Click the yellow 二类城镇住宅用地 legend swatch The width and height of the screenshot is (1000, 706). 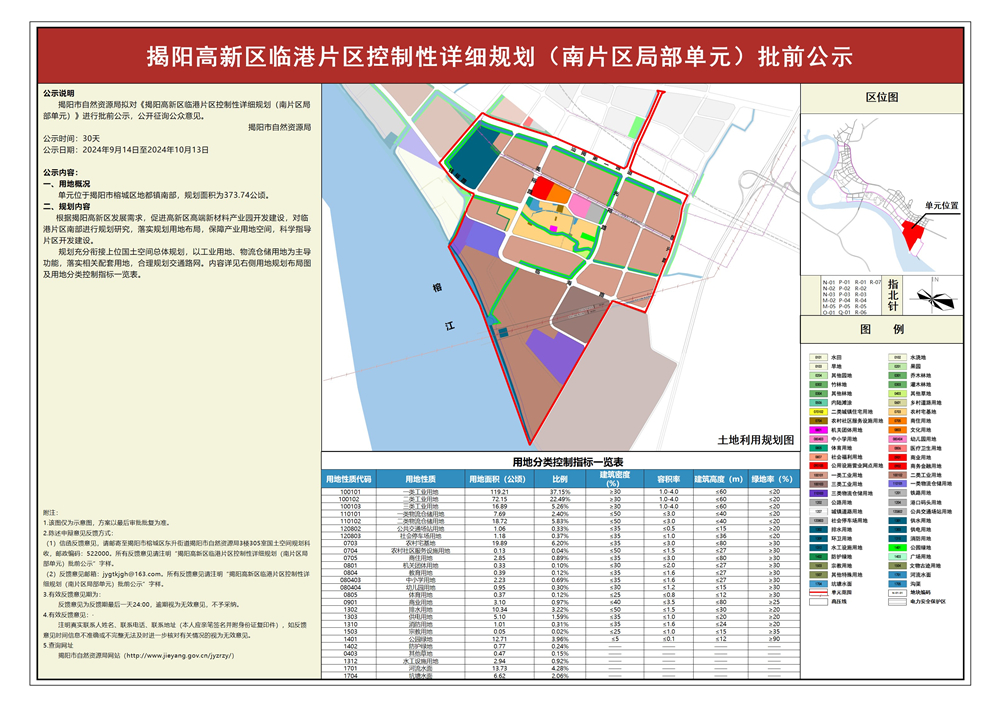pyautogui.click(x=818, y=412)
